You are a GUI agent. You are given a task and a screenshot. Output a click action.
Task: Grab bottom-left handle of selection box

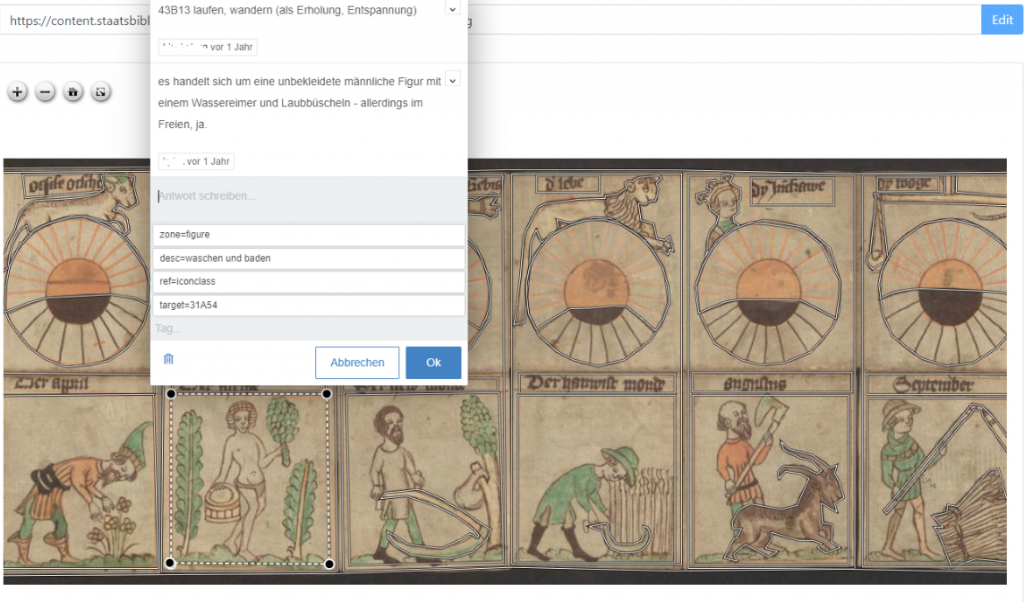point(170,563)
